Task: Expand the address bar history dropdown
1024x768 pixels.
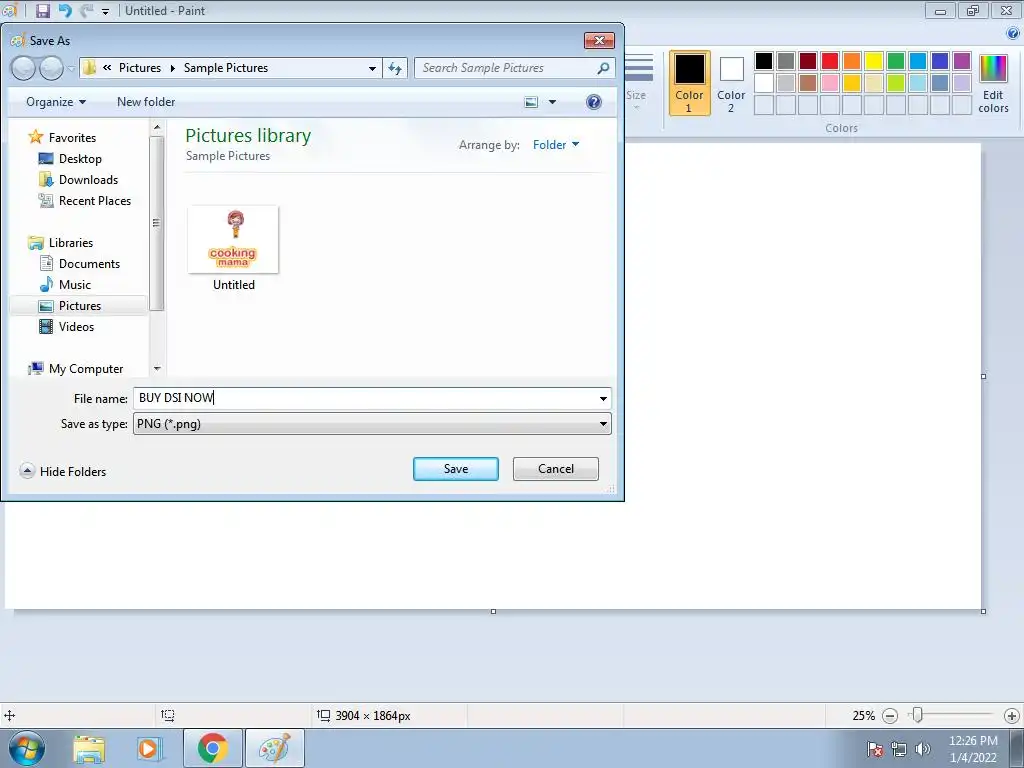Action: click(x=372, y=68)
